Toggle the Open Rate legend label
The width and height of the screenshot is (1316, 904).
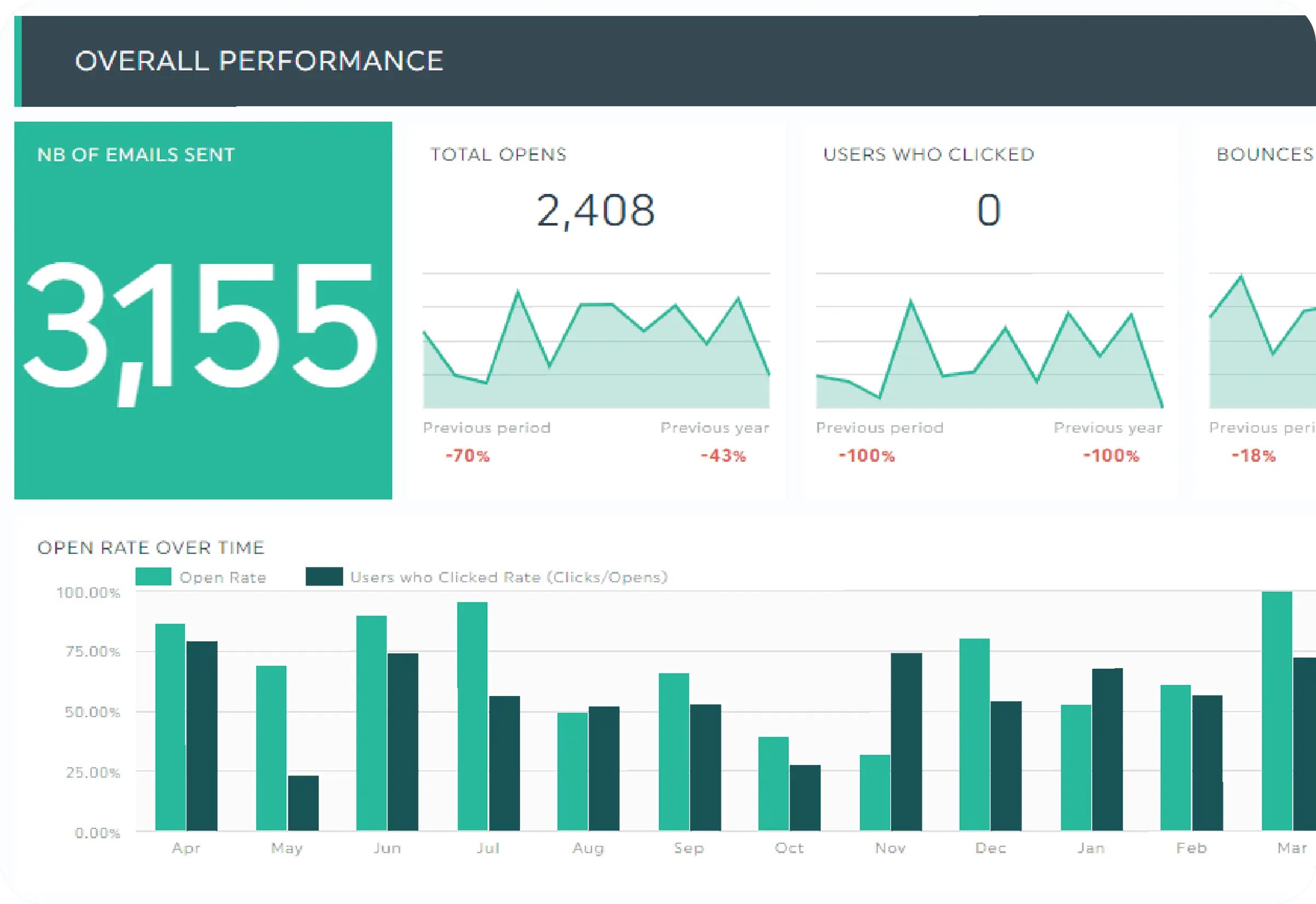pos(223,578)
